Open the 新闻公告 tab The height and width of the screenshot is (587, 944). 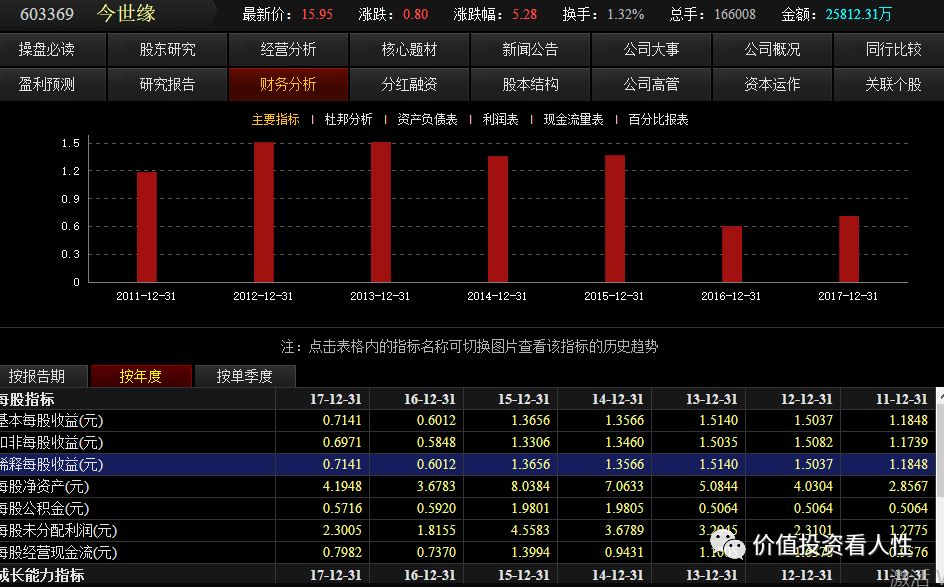pos(530,49)
